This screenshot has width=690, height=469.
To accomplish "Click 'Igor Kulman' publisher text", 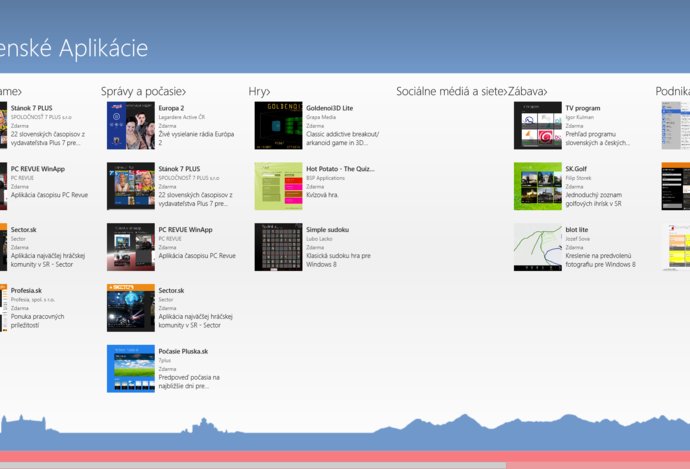I will (580, 117).
